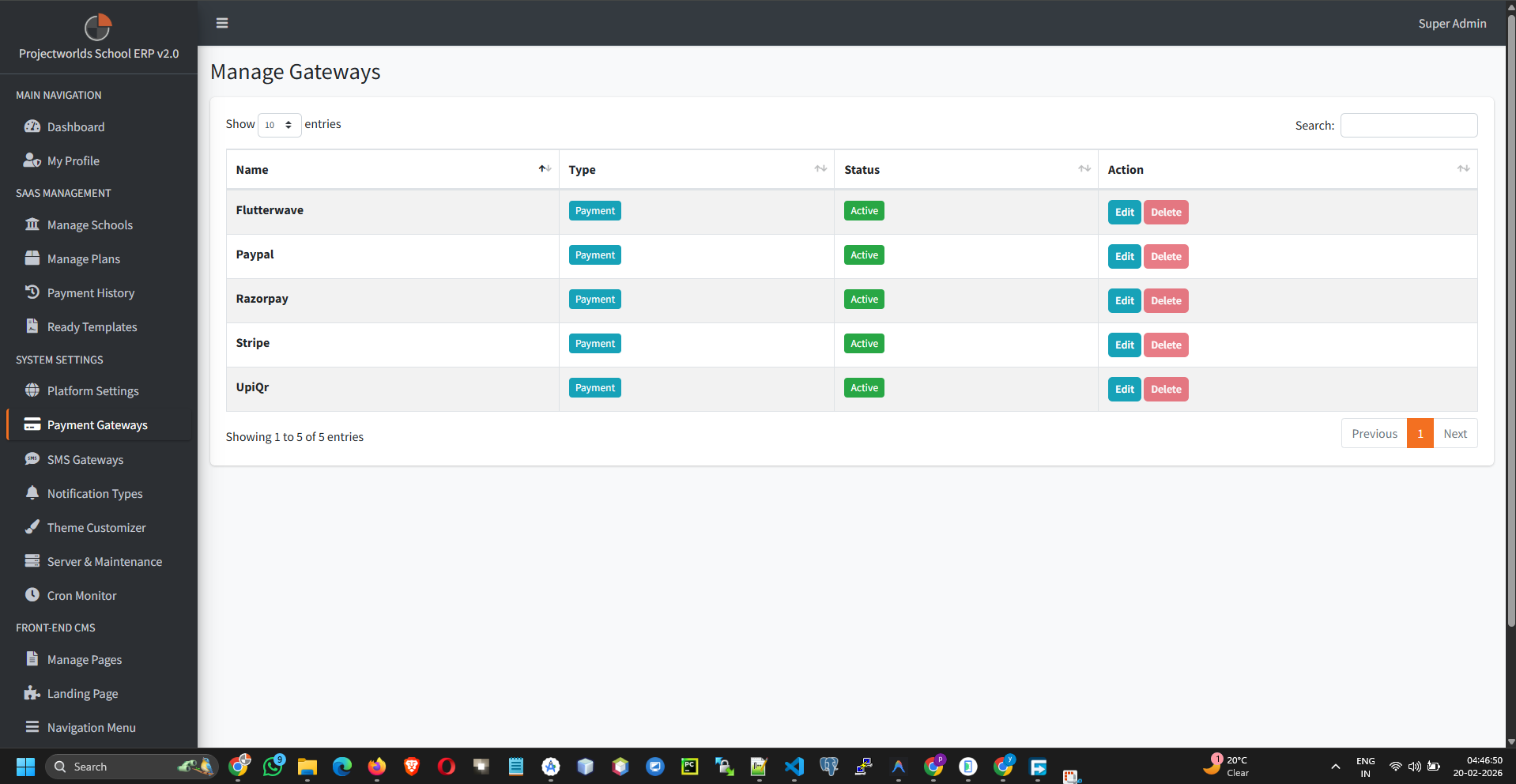
Task: Expand hidden icons in the system tray
Action: tap(1335, 767)
